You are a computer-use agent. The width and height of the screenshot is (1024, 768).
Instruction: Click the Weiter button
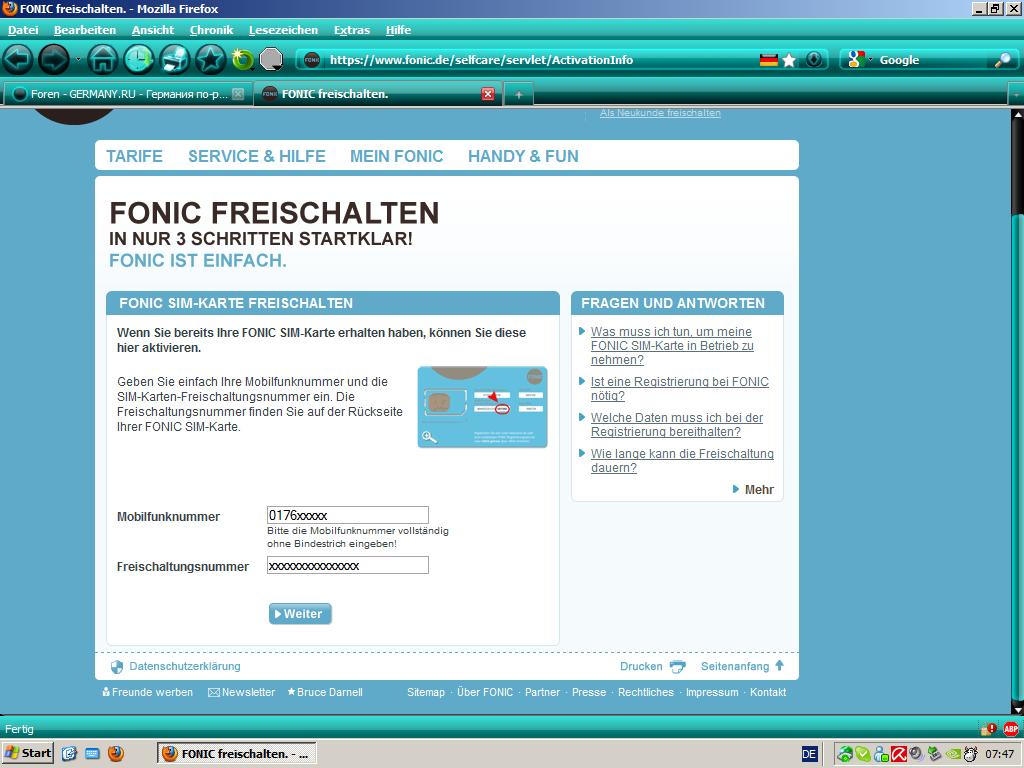click(300, 614)
